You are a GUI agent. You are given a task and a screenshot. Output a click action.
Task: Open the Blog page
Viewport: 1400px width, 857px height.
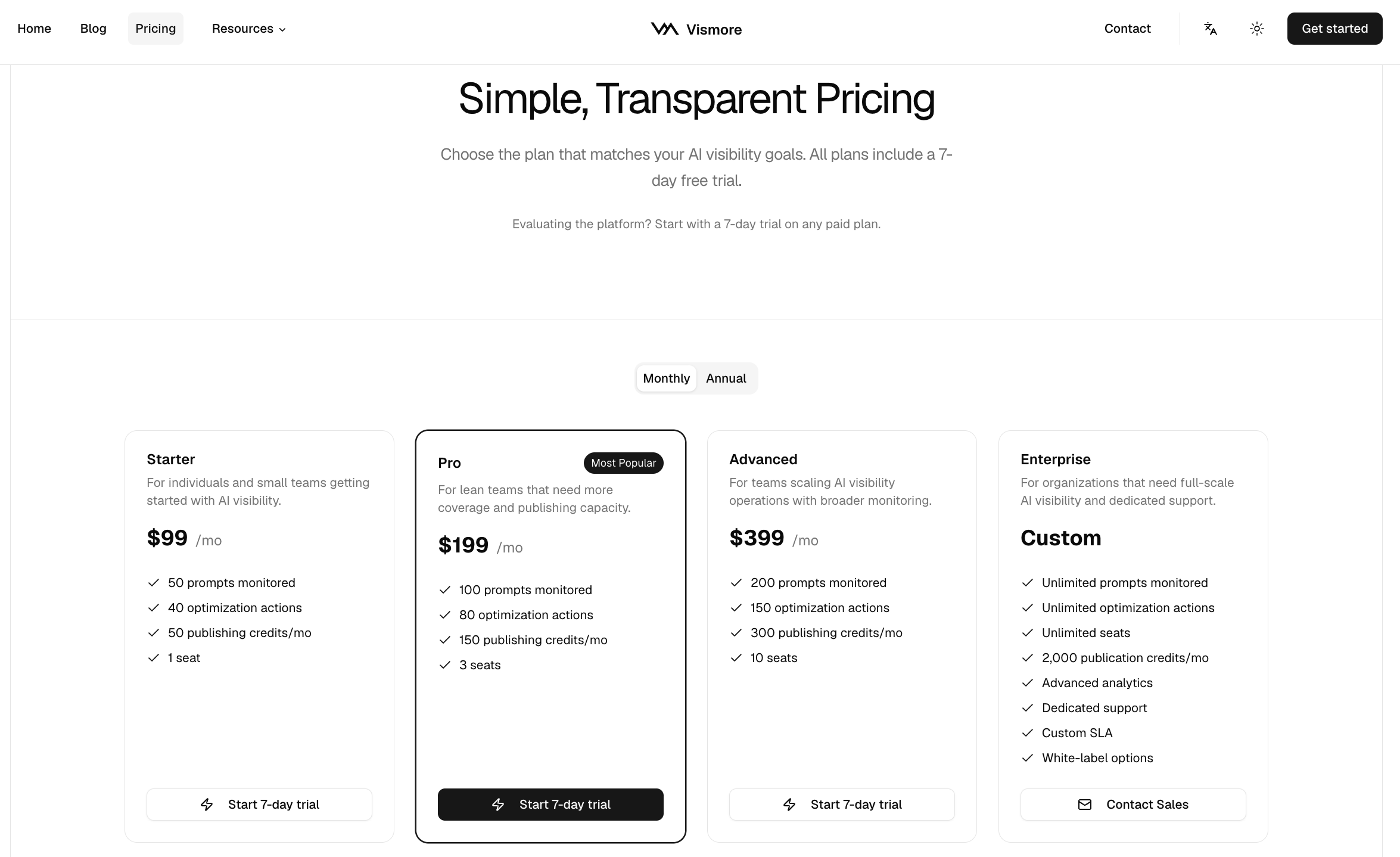(94, 29)
